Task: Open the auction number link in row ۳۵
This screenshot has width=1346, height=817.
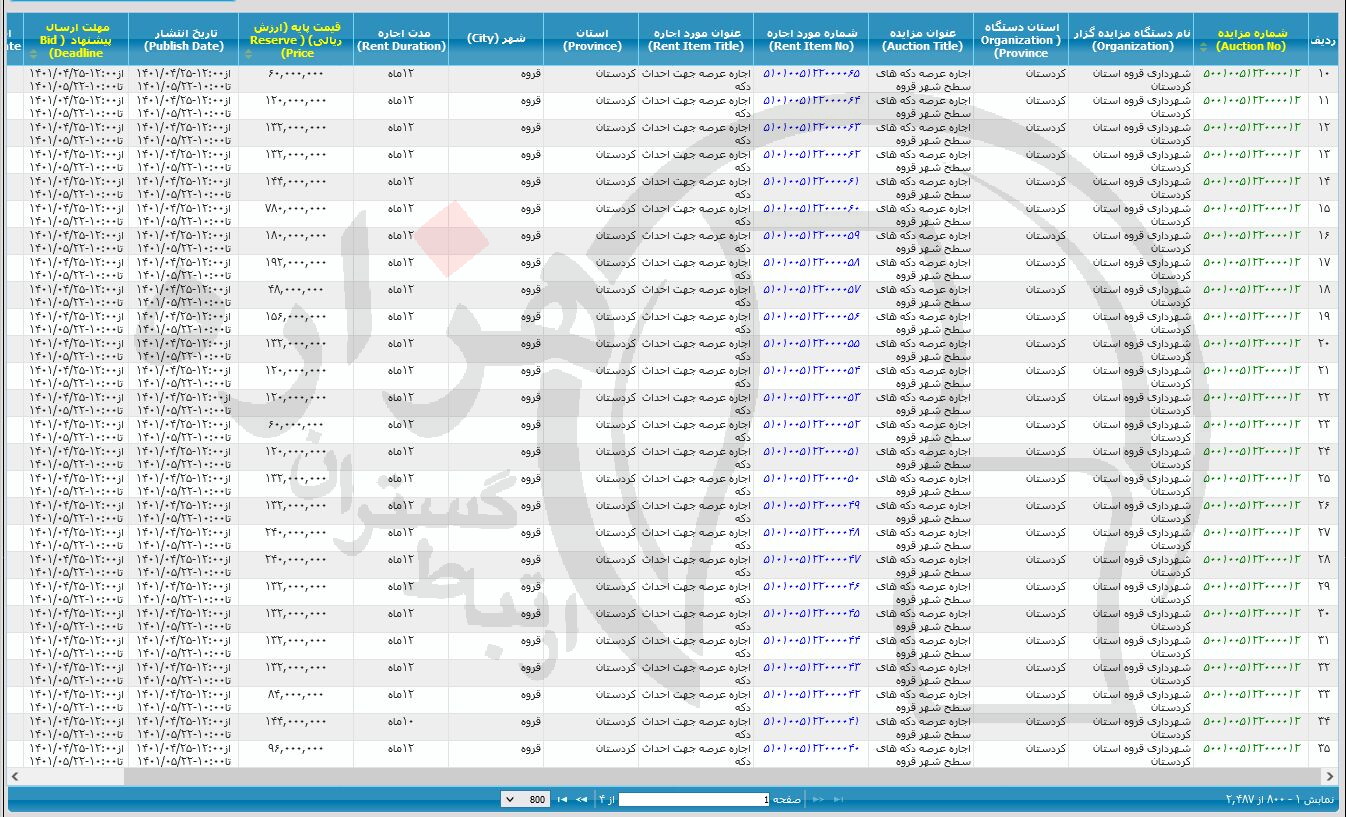Action: (1251, 748)
